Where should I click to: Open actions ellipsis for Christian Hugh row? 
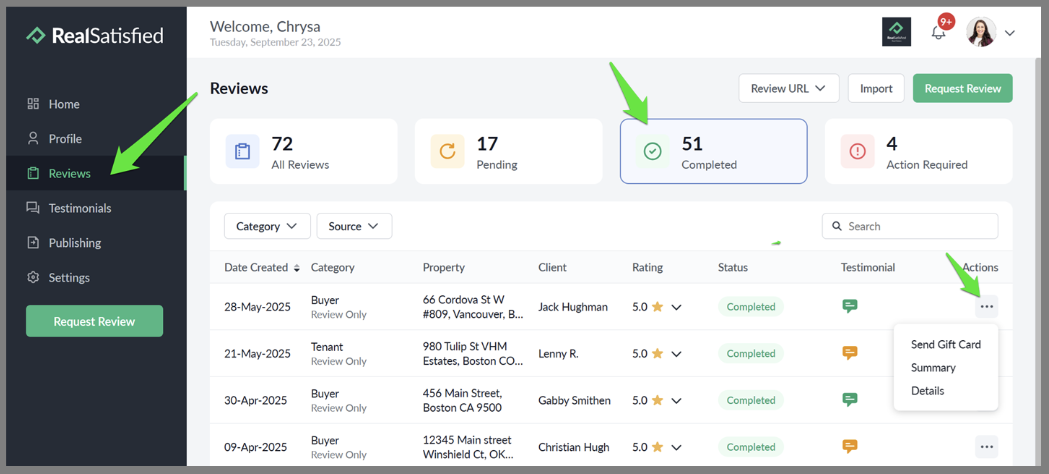(986, 447)
